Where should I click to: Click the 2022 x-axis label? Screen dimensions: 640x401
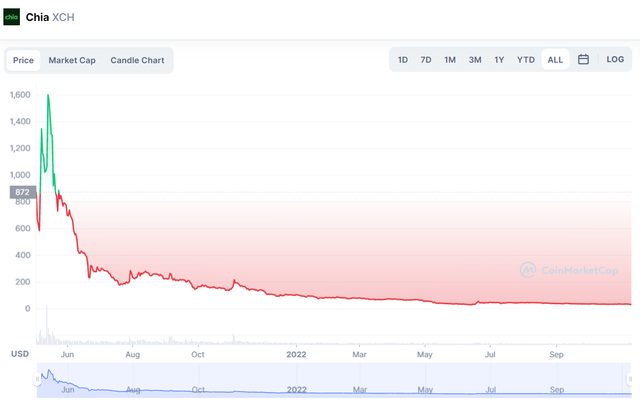pos(296,354)
